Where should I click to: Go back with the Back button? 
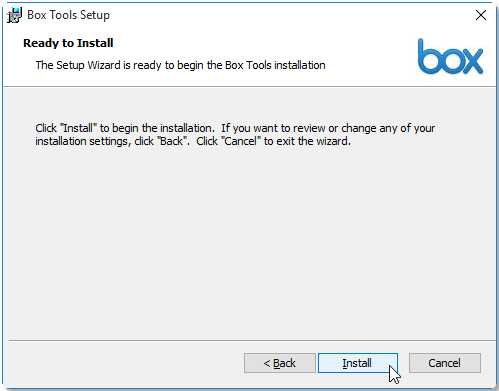click(280, 363)
